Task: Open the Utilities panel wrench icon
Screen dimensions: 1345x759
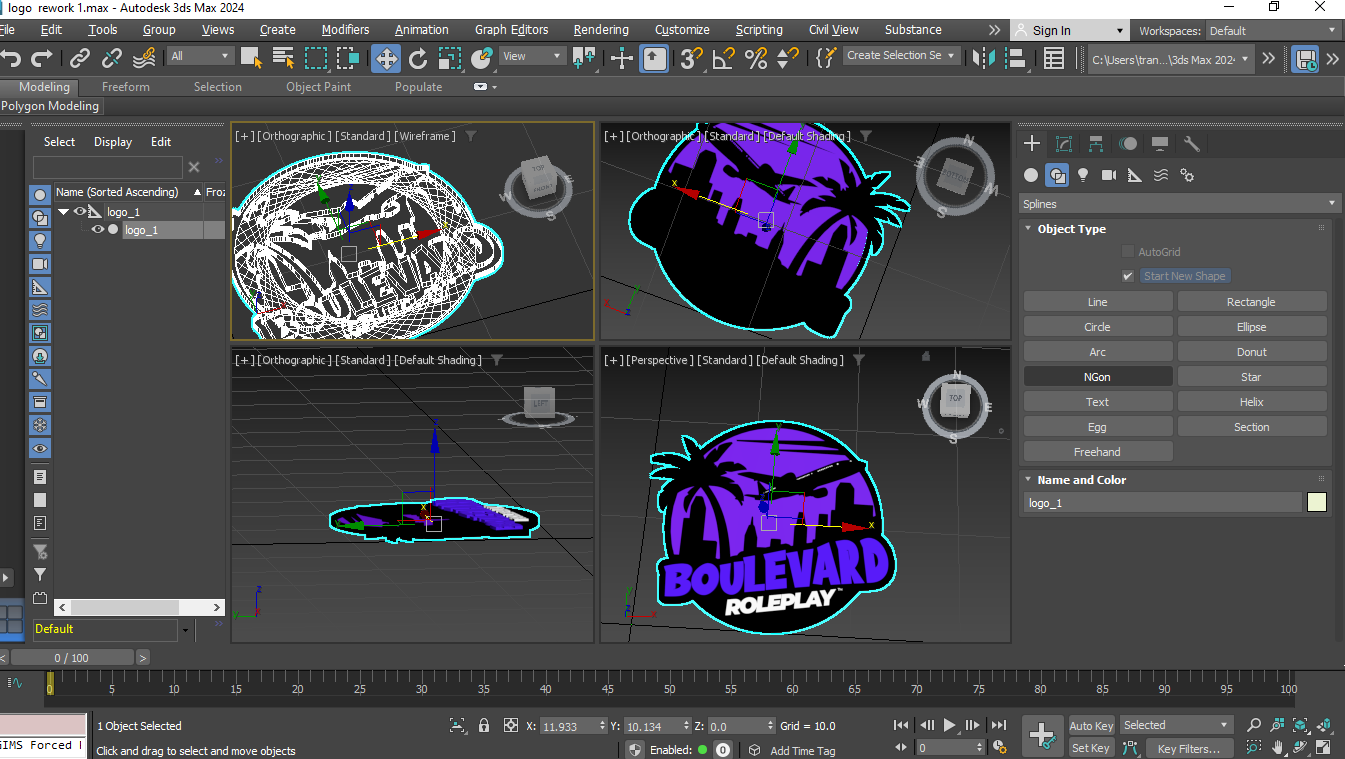Action: click(x=1191, y=144)
